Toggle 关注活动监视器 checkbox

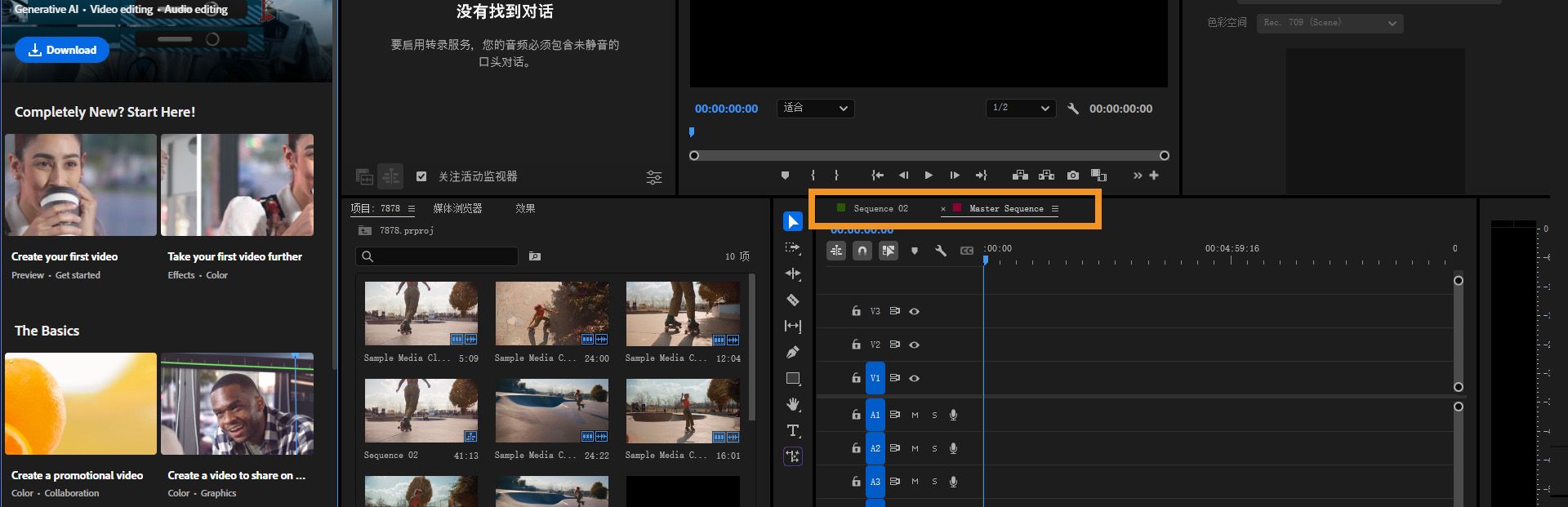421,176
